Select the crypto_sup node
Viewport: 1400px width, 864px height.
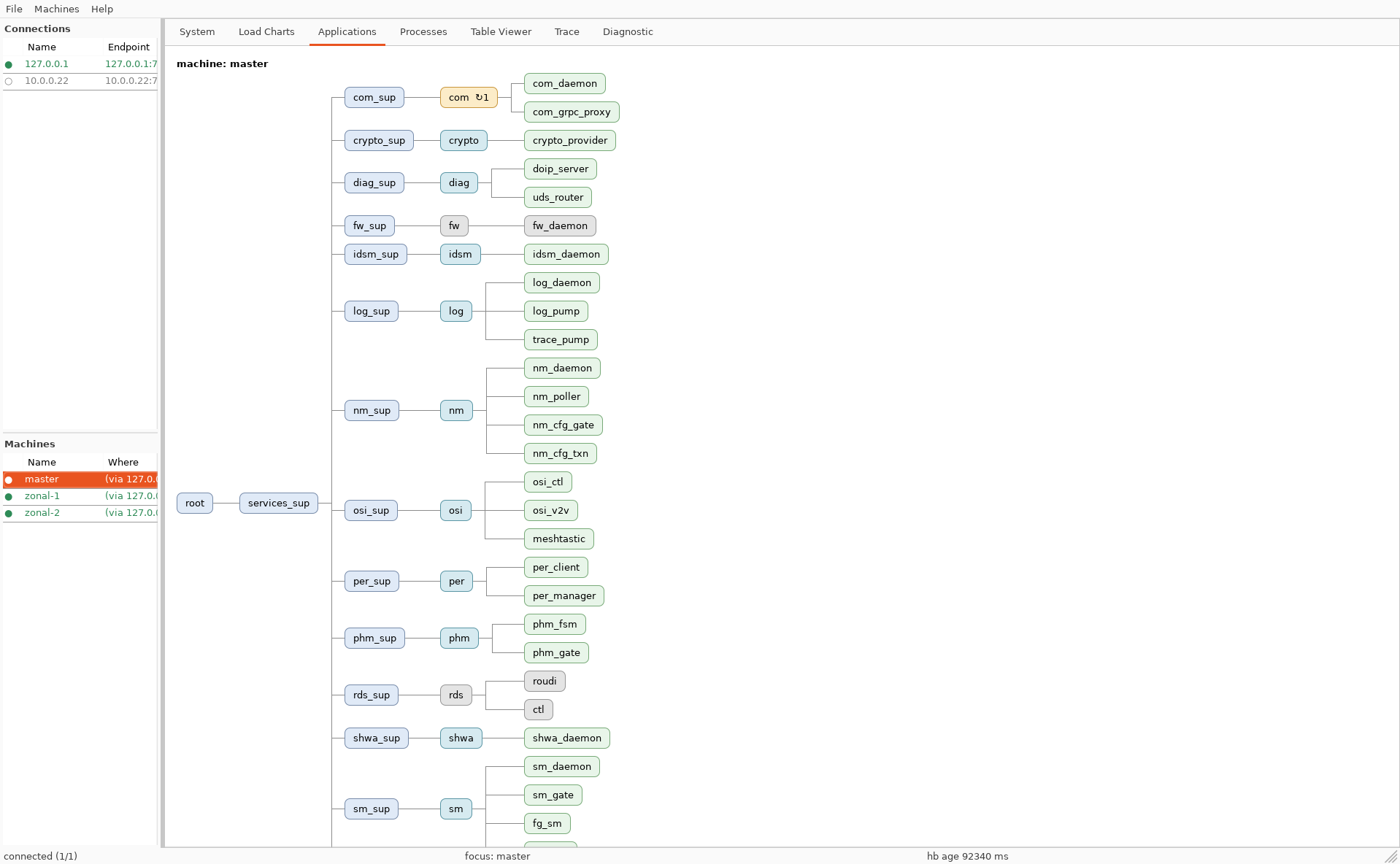pos(379,141)
